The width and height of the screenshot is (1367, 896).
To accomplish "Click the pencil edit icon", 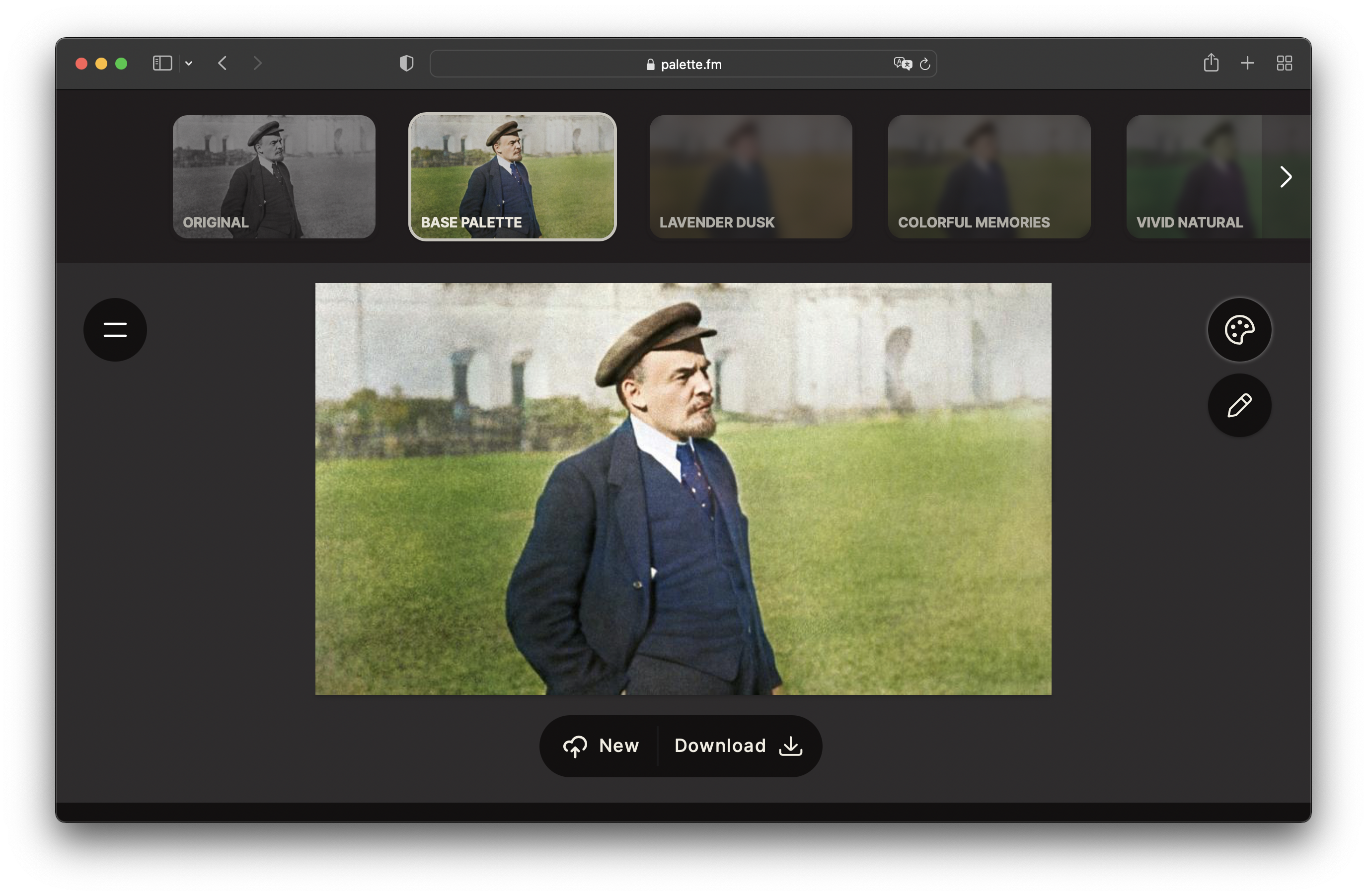I will click(1239, 405).
